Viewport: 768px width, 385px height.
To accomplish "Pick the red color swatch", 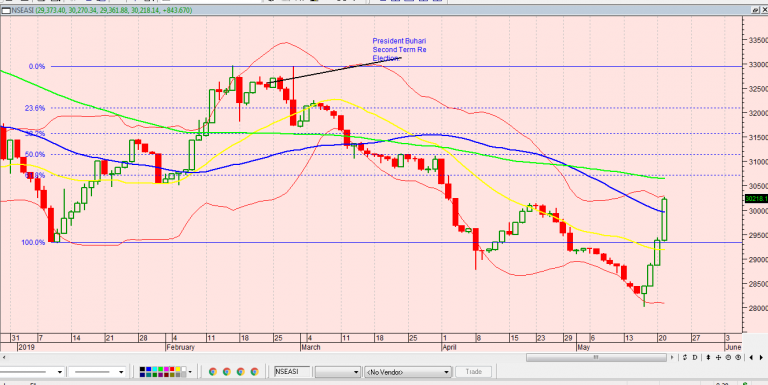I will pyautogui.click(x=172, y=369).
